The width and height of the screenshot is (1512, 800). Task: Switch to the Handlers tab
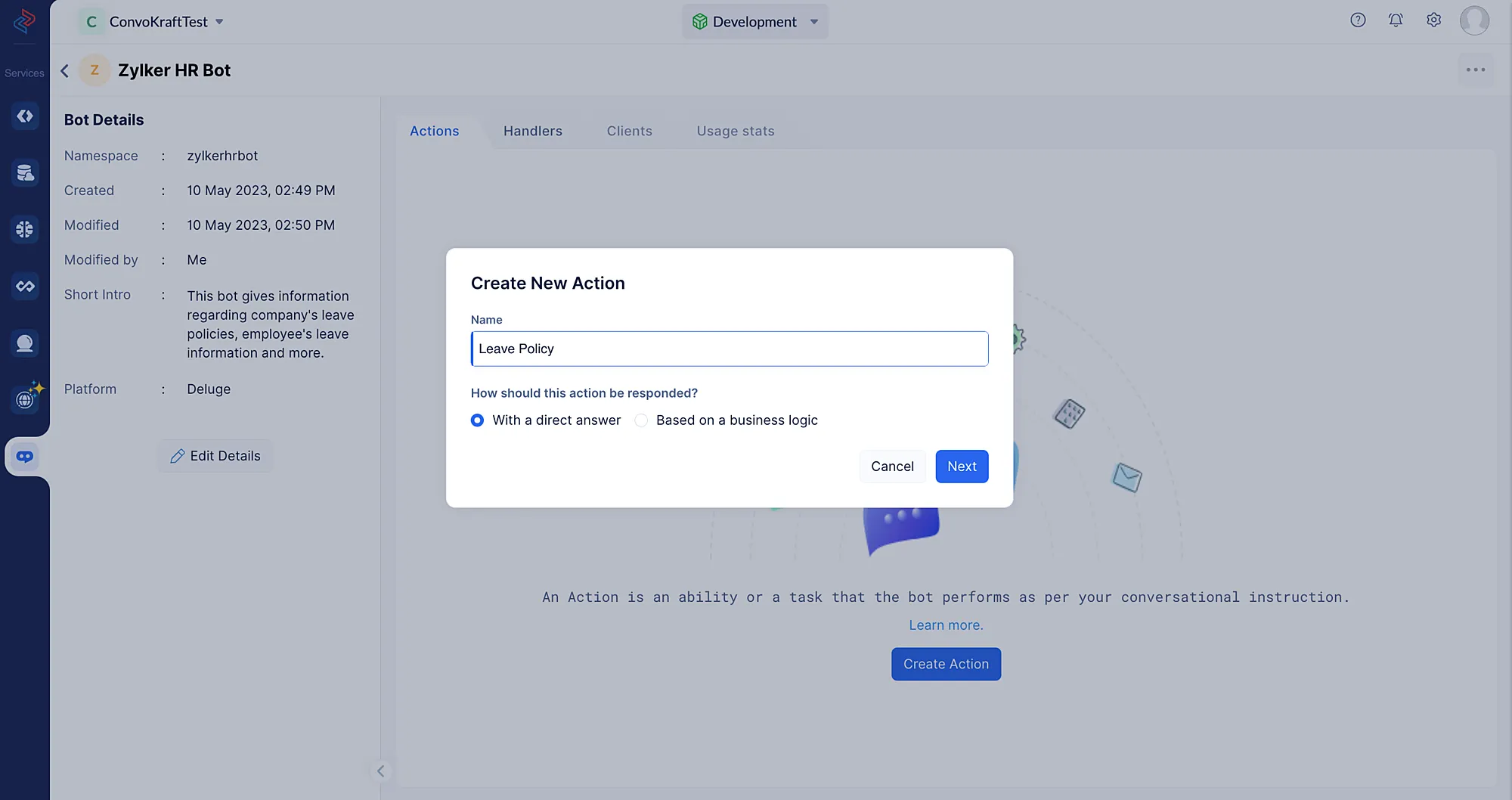tap(532, 131)
